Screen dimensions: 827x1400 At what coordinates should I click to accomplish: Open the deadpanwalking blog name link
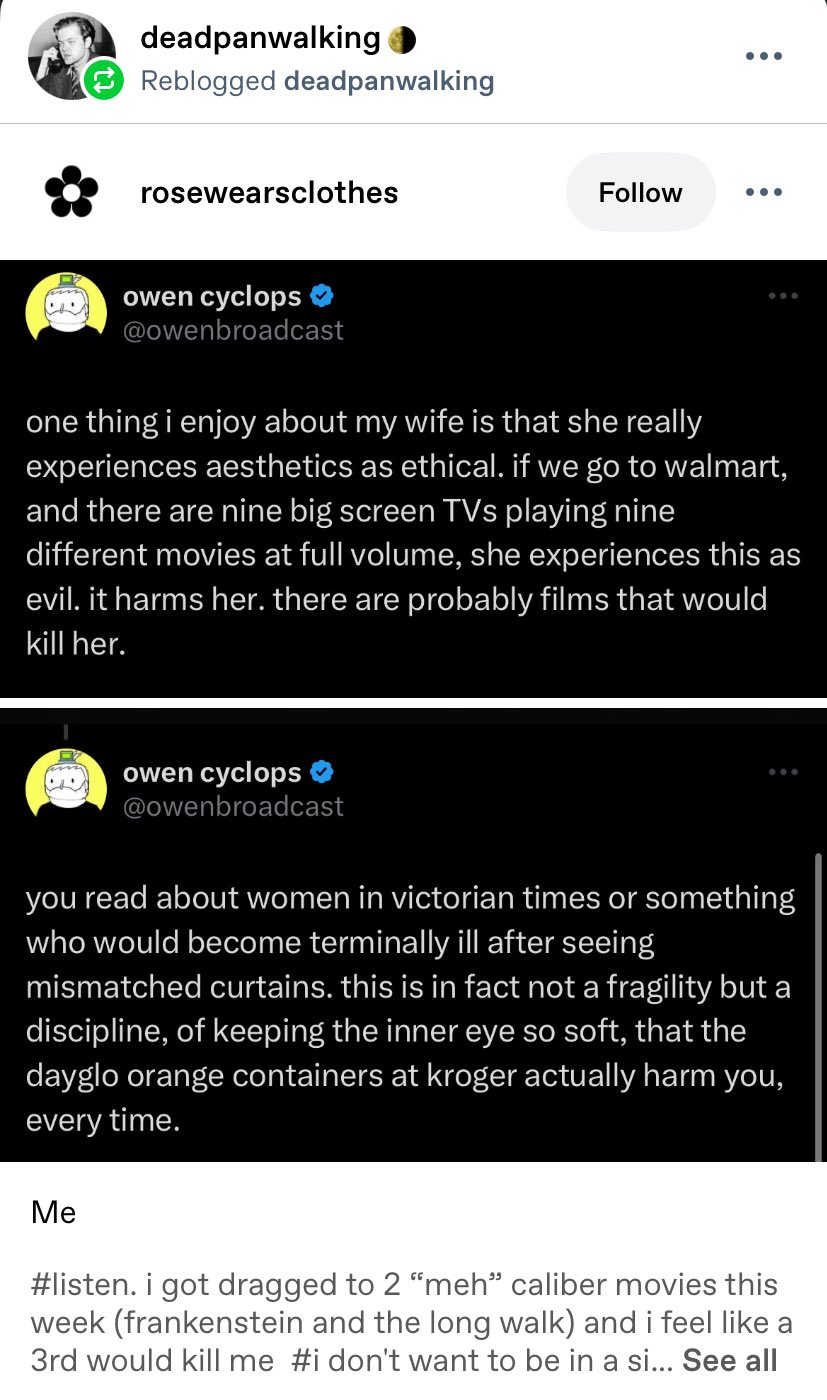tap(260, 38)
